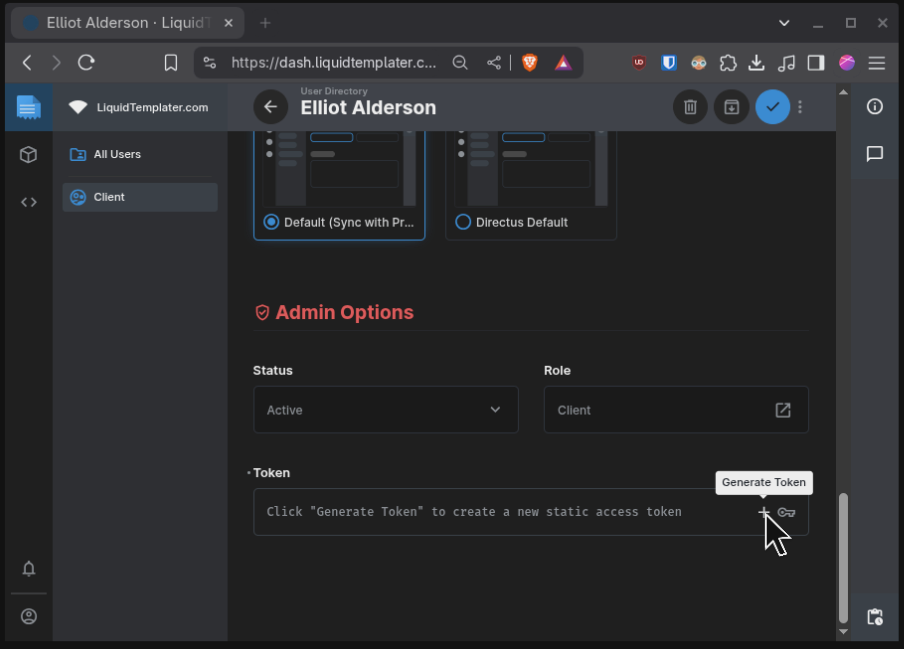The image size is (904, 649).
Task: Open the Extensions puzzle icon
Action: click(x=728, y=62)
